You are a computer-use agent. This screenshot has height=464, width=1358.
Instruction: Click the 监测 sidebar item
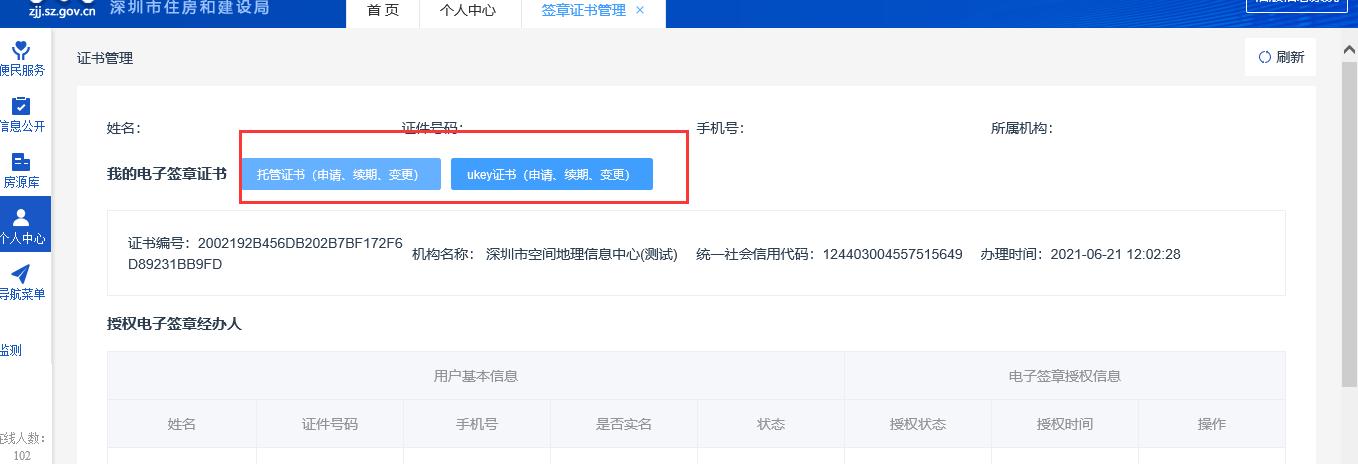[x=10, y=350]
